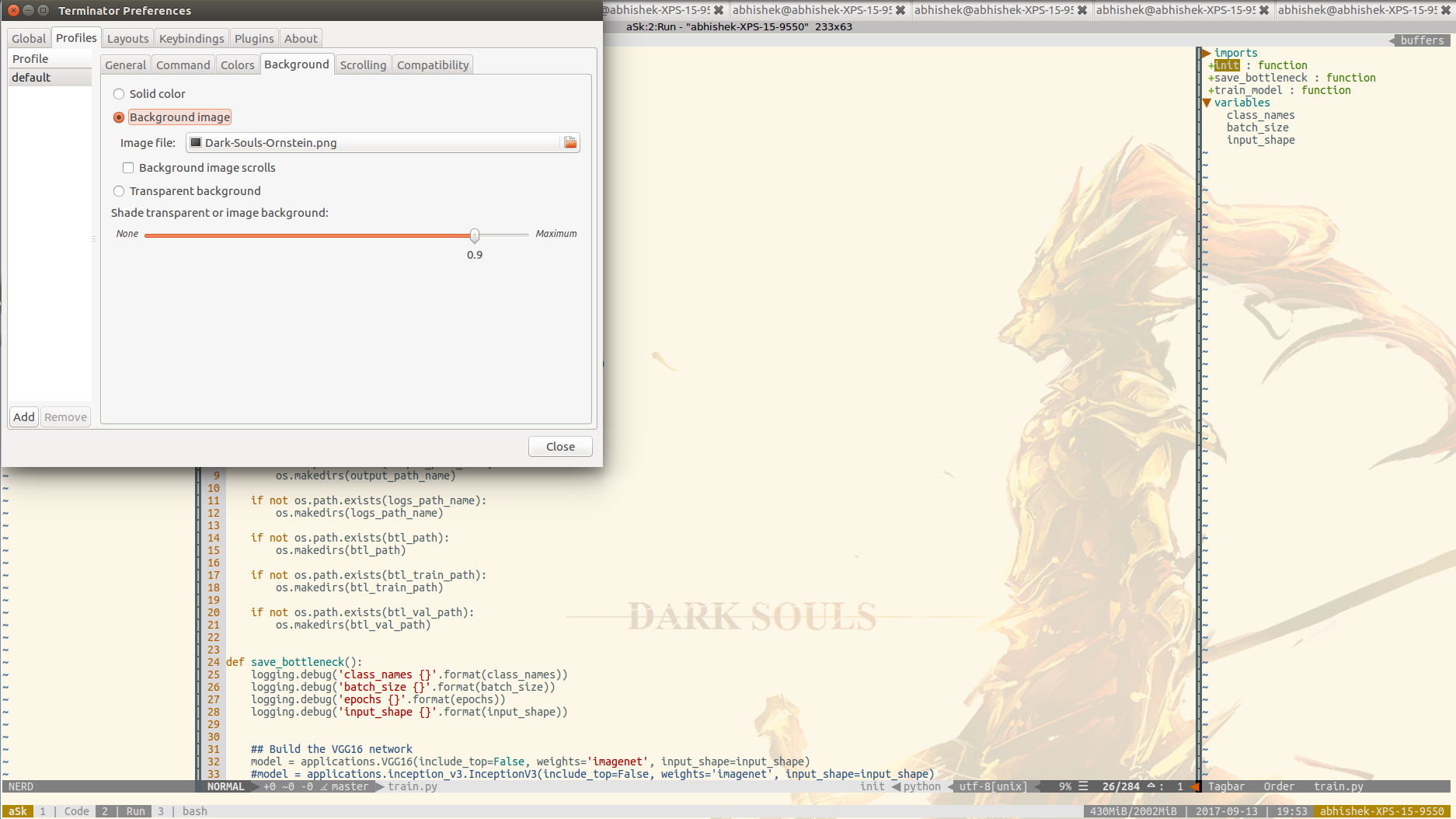Select the Transparent background radio button
Viewport: 1456px width, 819px height.
119,191
